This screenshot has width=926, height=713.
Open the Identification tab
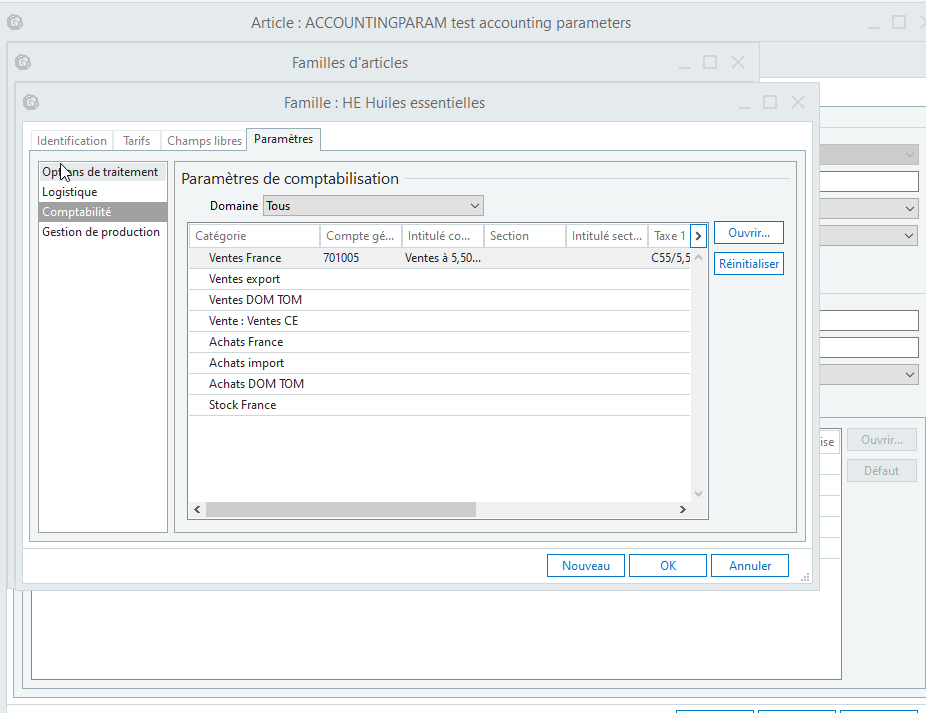click(x=71, y=141)
